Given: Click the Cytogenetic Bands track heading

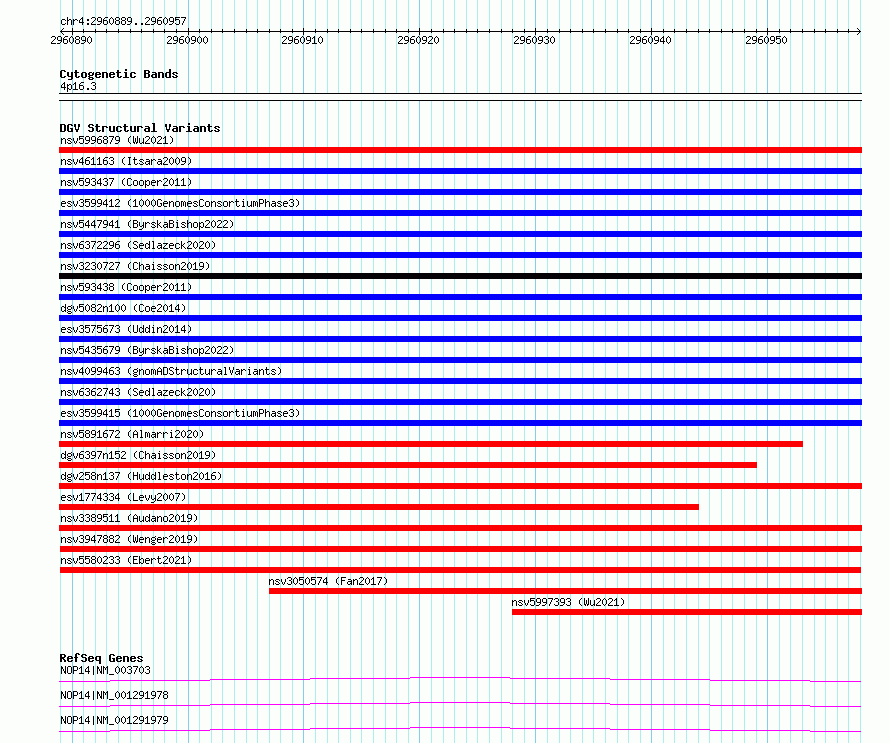Looking at the screenshot, I should click(x=119, y=74).
